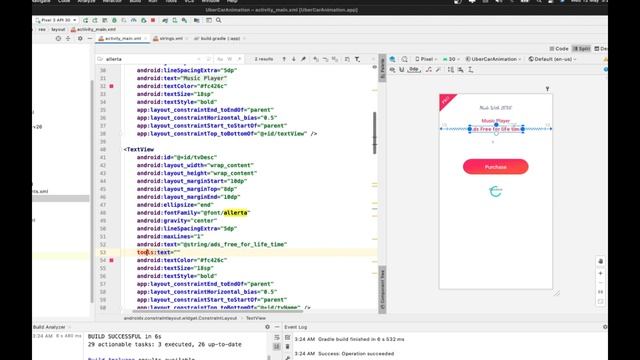Switch to the activity_main.xml editor tab
The height and width of the screenshot is (360, 640).
click(122, 38)
